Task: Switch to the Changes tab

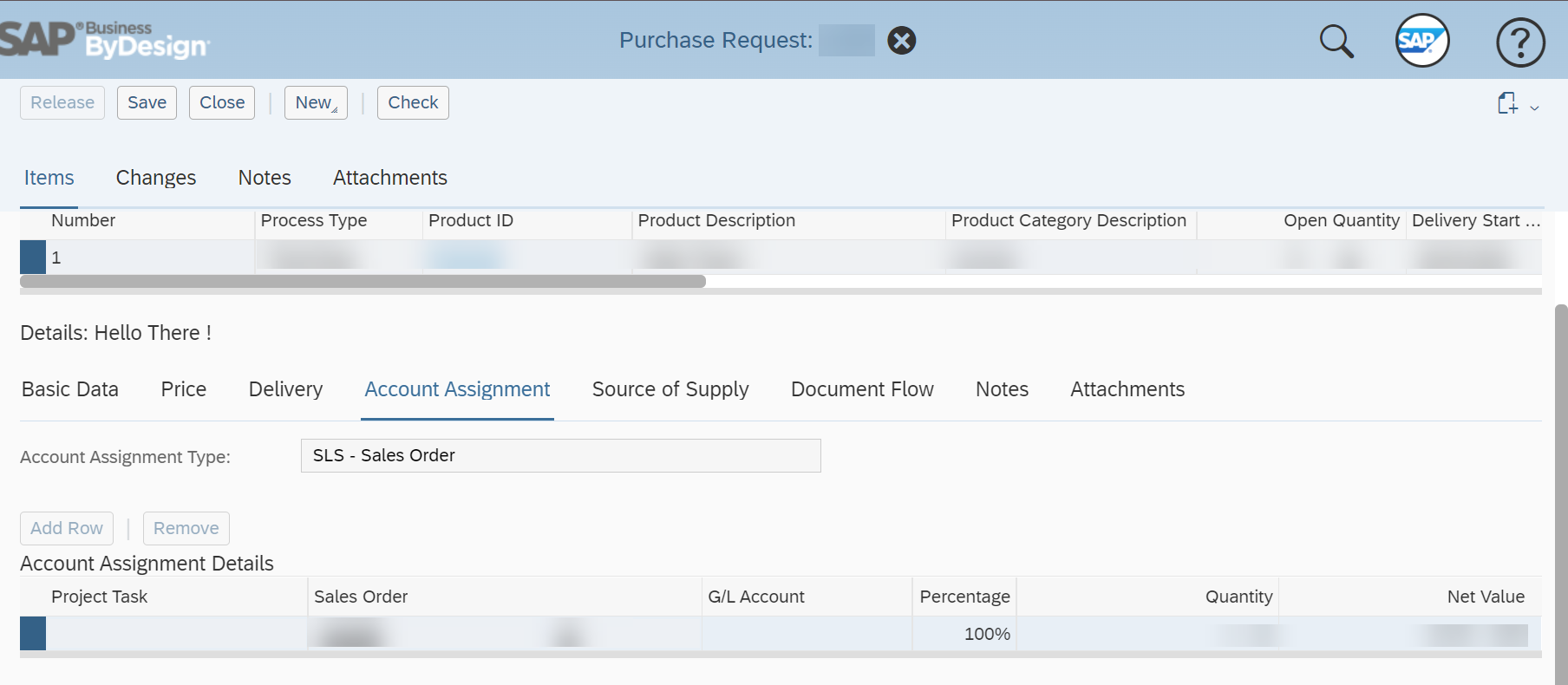Action: point(156,178)
